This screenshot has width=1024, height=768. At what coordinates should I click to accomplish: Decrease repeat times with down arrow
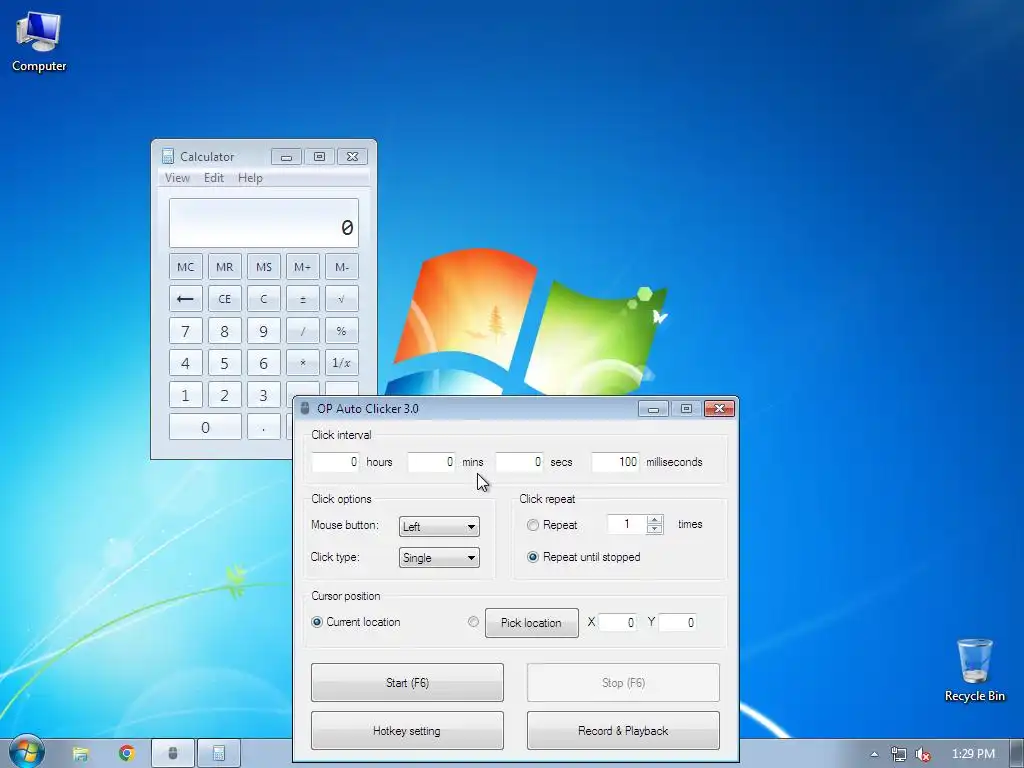[654, 529]
